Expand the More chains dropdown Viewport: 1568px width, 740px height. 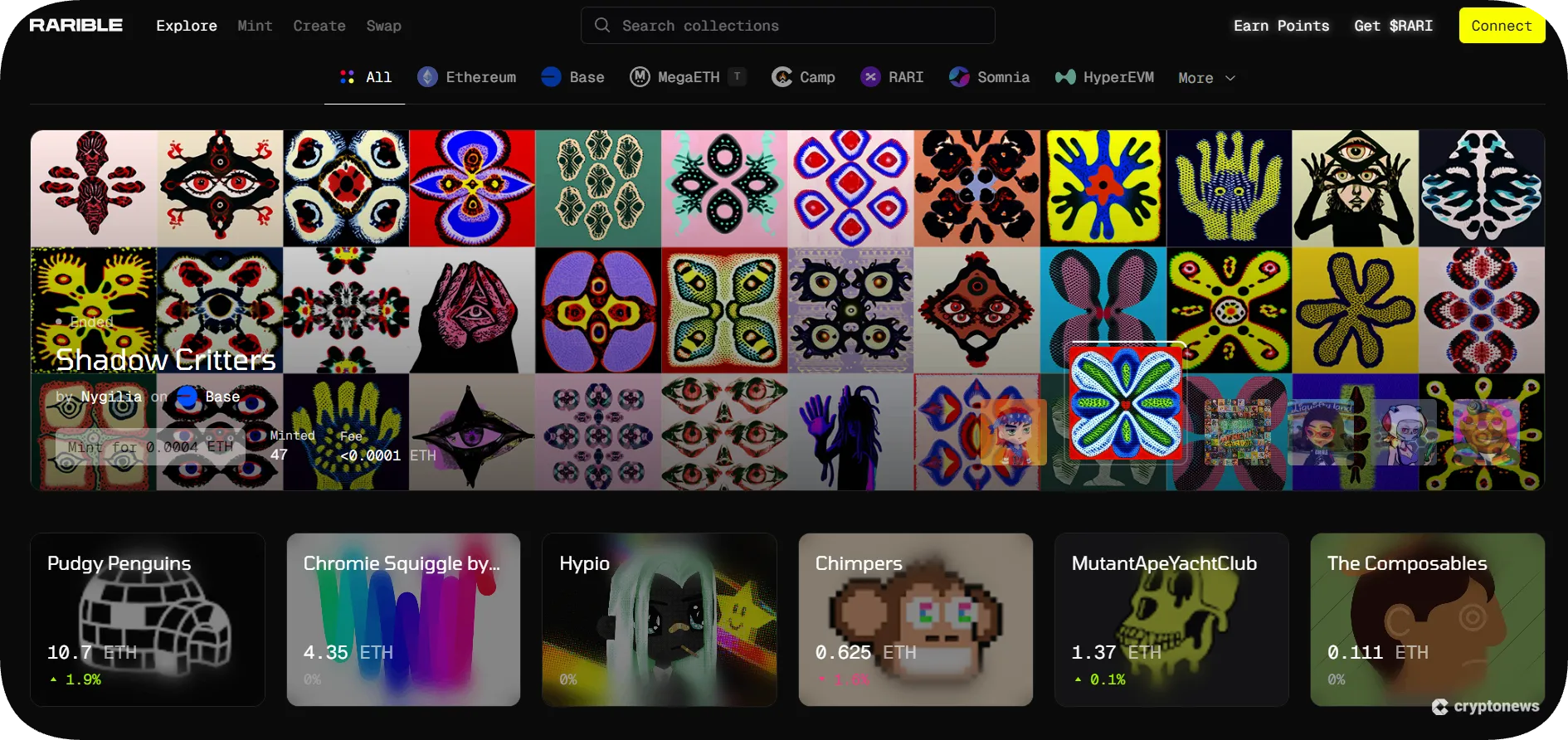(1207, 78)
